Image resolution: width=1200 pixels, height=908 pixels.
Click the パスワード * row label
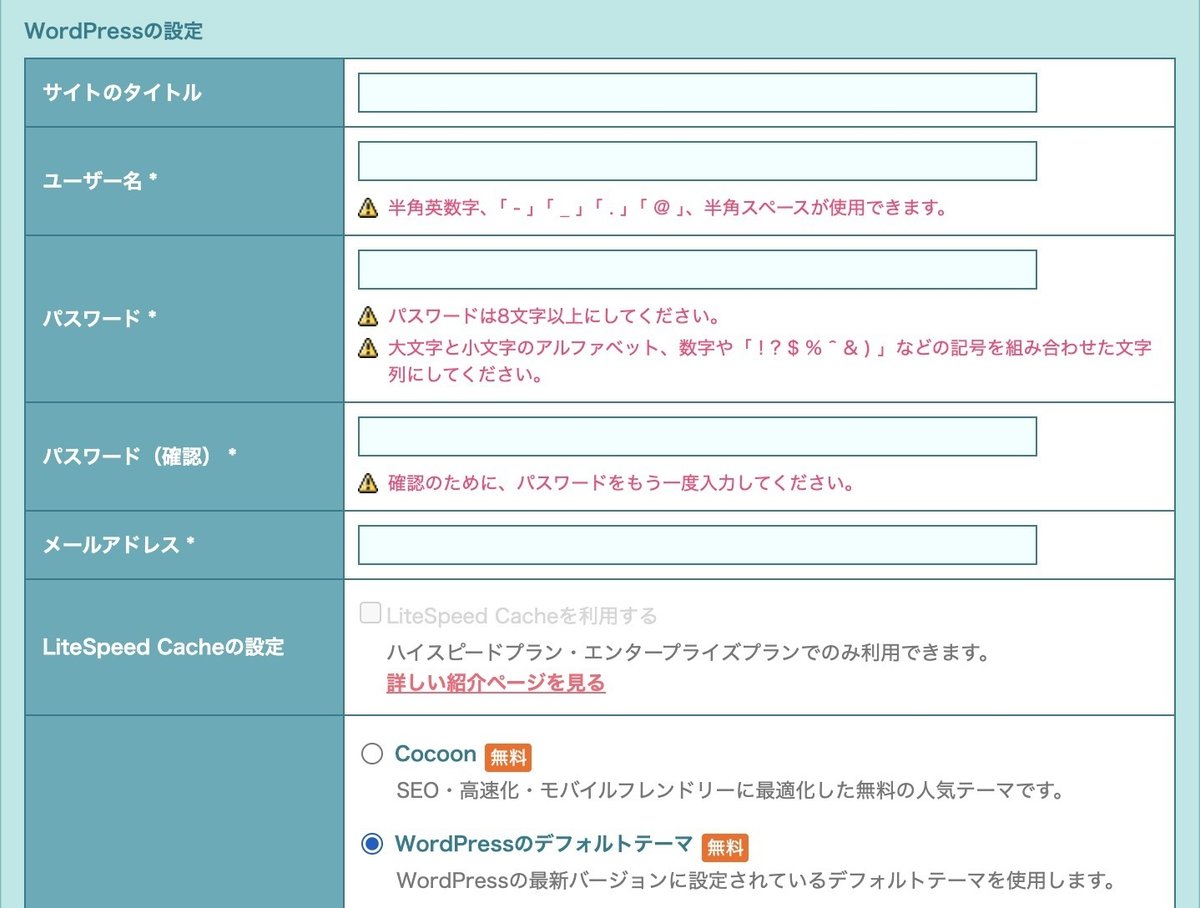tap(100, 319)
